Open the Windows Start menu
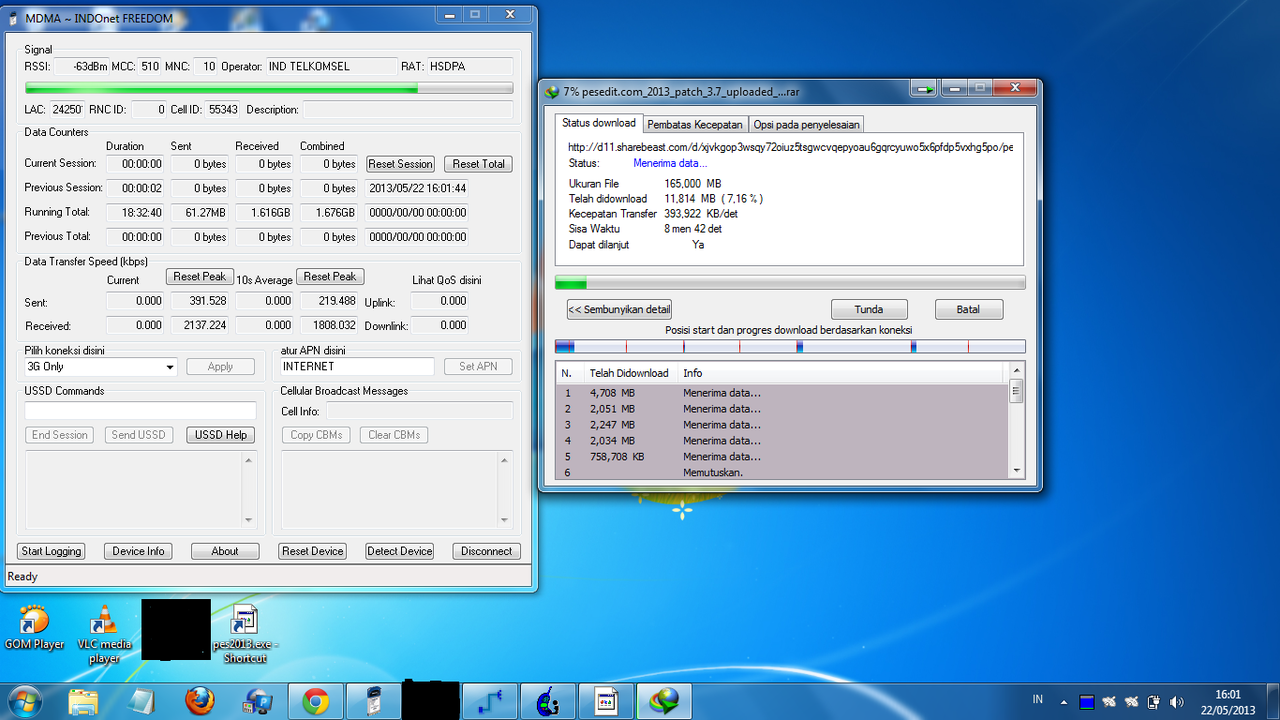The height and width of the screenshot is (720, 1280). click(24, 701)
